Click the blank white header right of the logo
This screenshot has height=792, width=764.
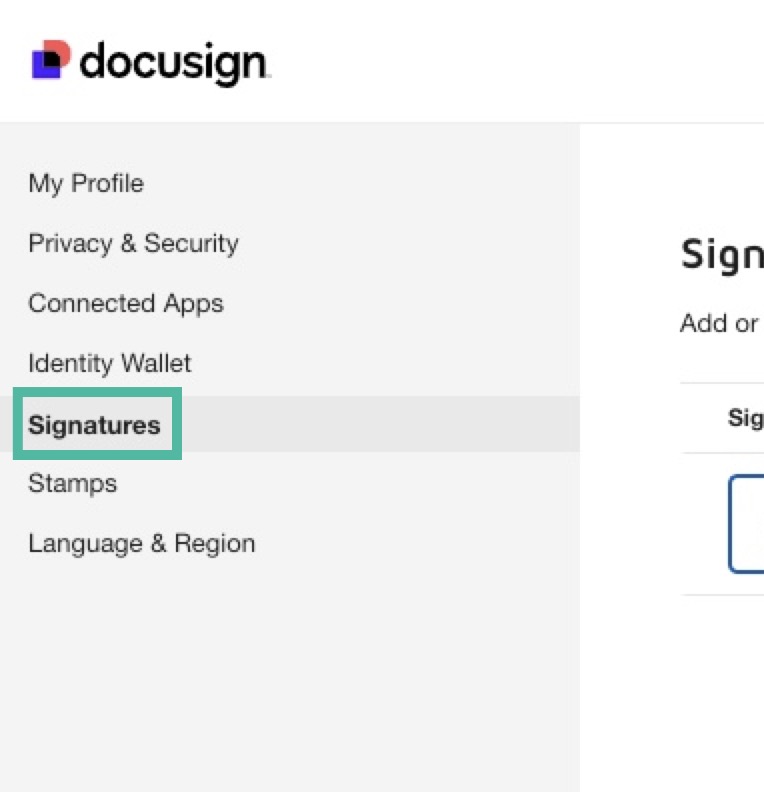tap(520, 62)
